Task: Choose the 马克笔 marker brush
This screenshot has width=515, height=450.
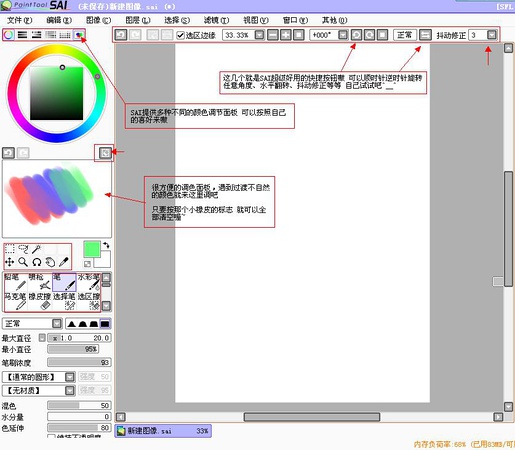Action: 15,301
